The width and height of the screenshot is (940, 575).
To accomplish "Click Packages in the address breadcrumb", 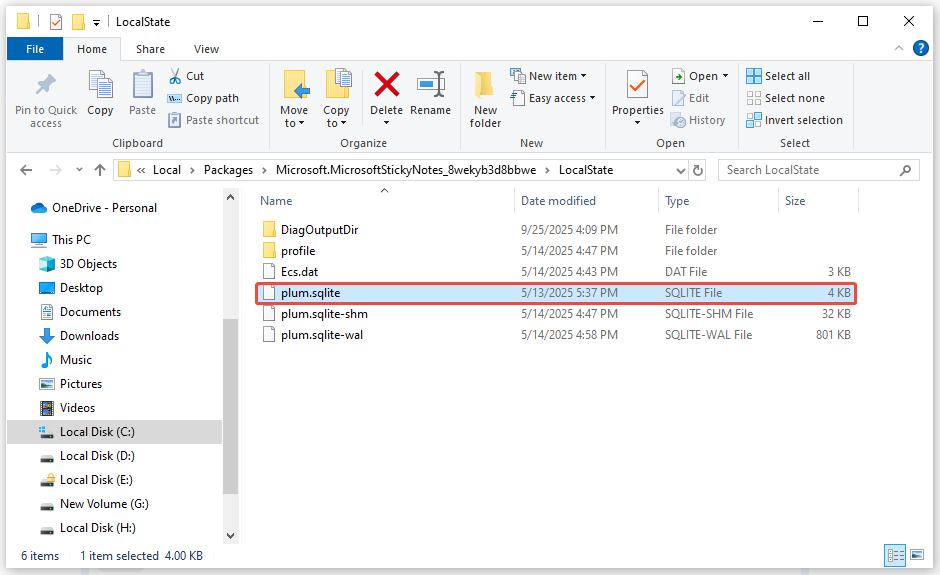I will pos(228,170).
